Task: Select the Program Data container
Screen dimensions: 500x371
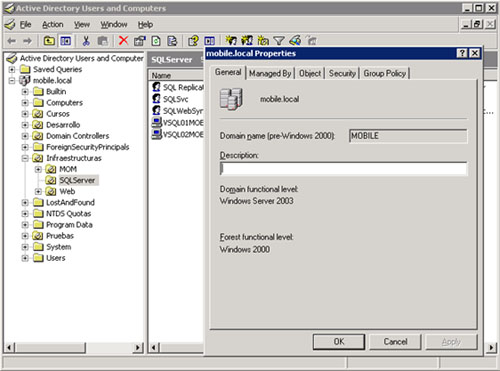Action: pos(69,225)
